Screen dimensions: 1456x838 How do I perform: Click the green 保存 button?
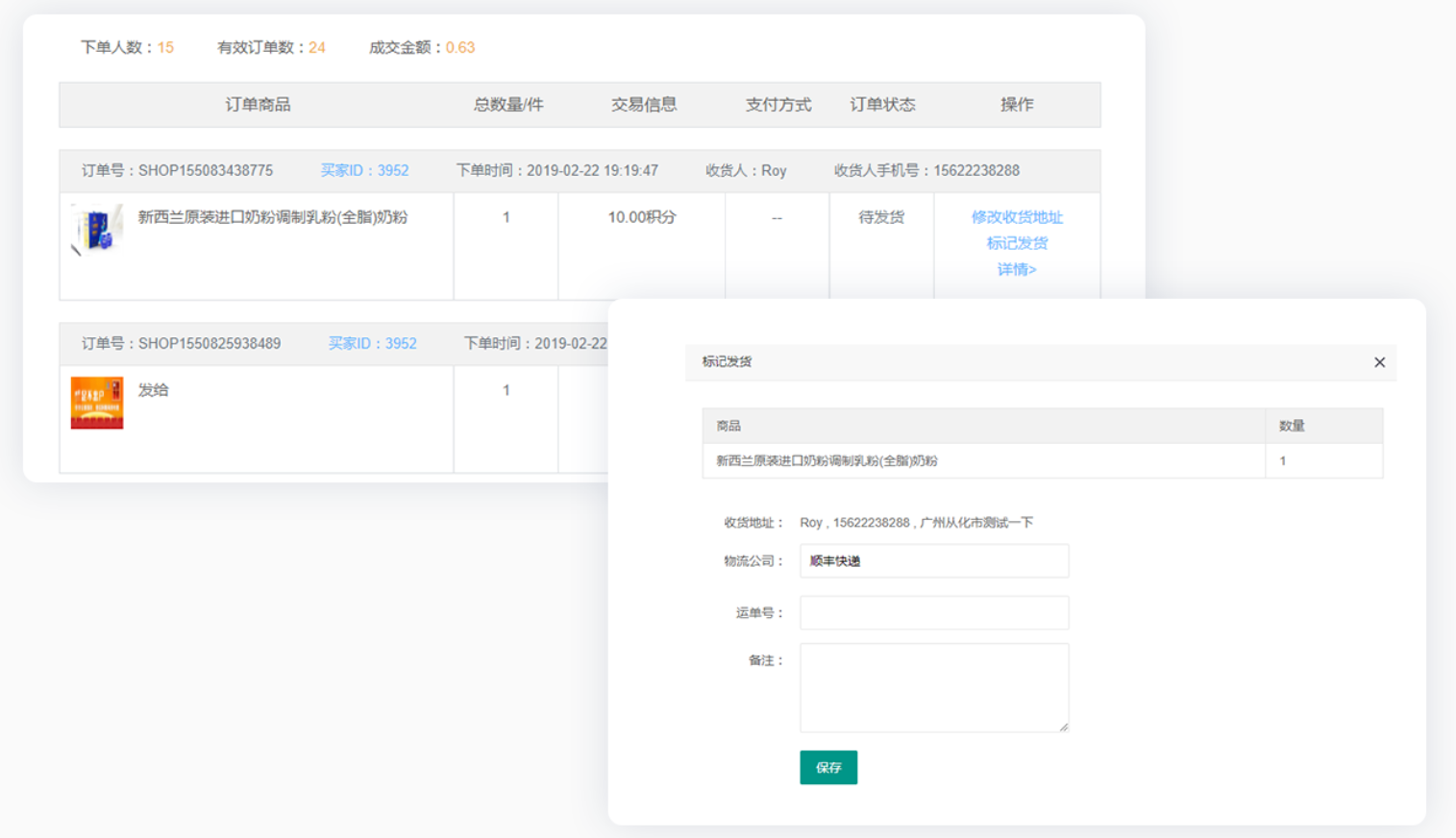click(827, 767)
